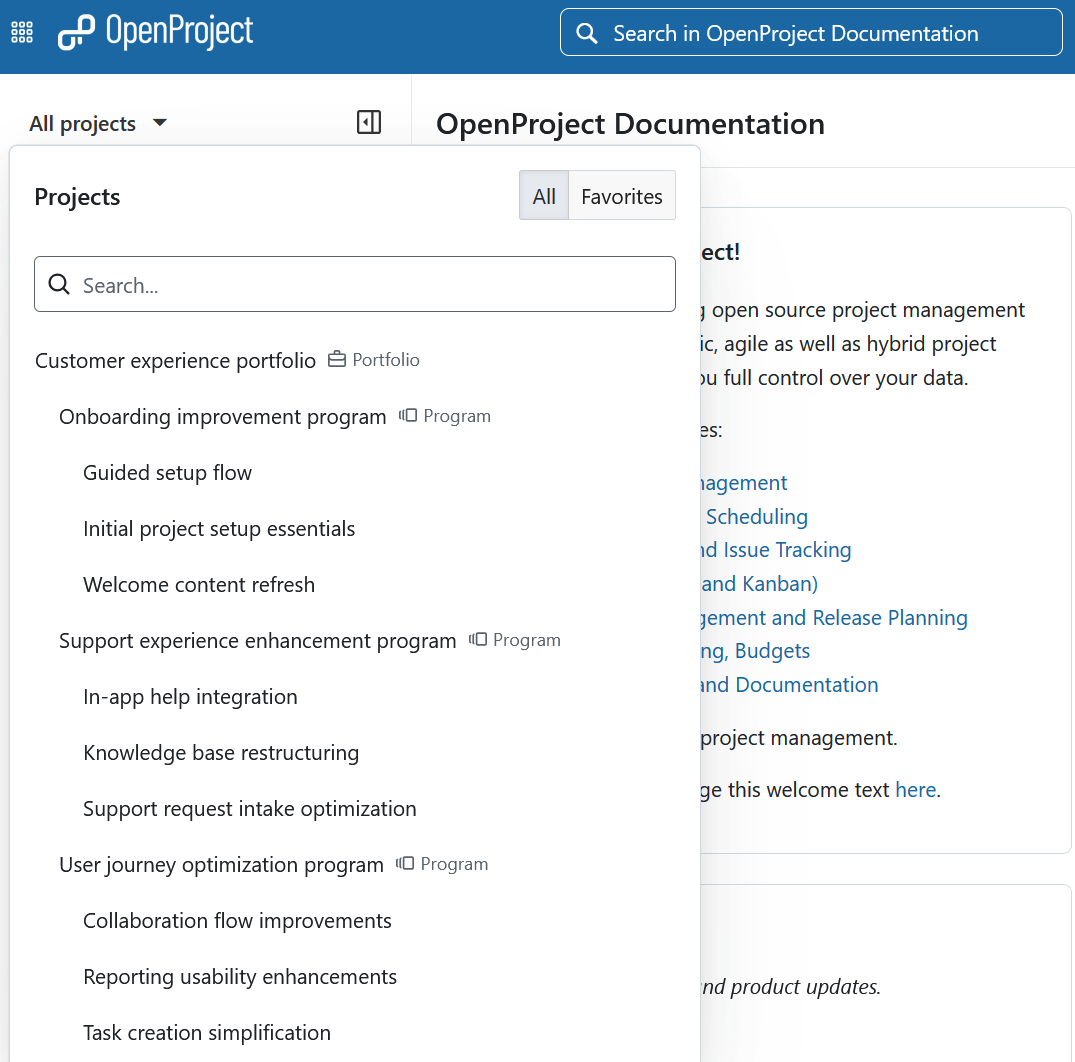Click the 'here' welcome text link
This screenshot has width=1075, height=1062.
coord(915,790)
